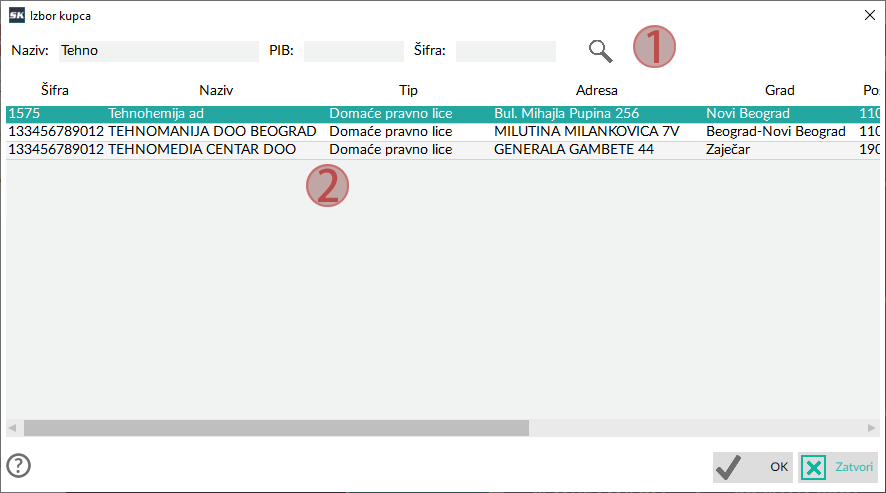Click the Tip column header
The width and height of the screenshot is (886, 493).
click(408, 90)
